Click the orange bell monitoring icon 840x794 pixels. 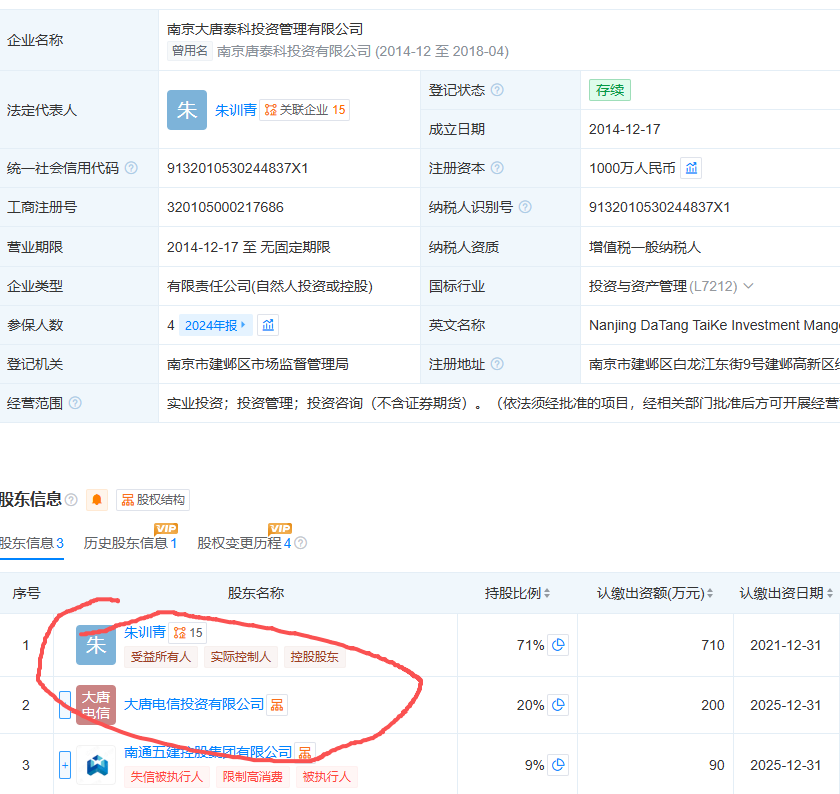pyautogui.click(x=97, y=500)
